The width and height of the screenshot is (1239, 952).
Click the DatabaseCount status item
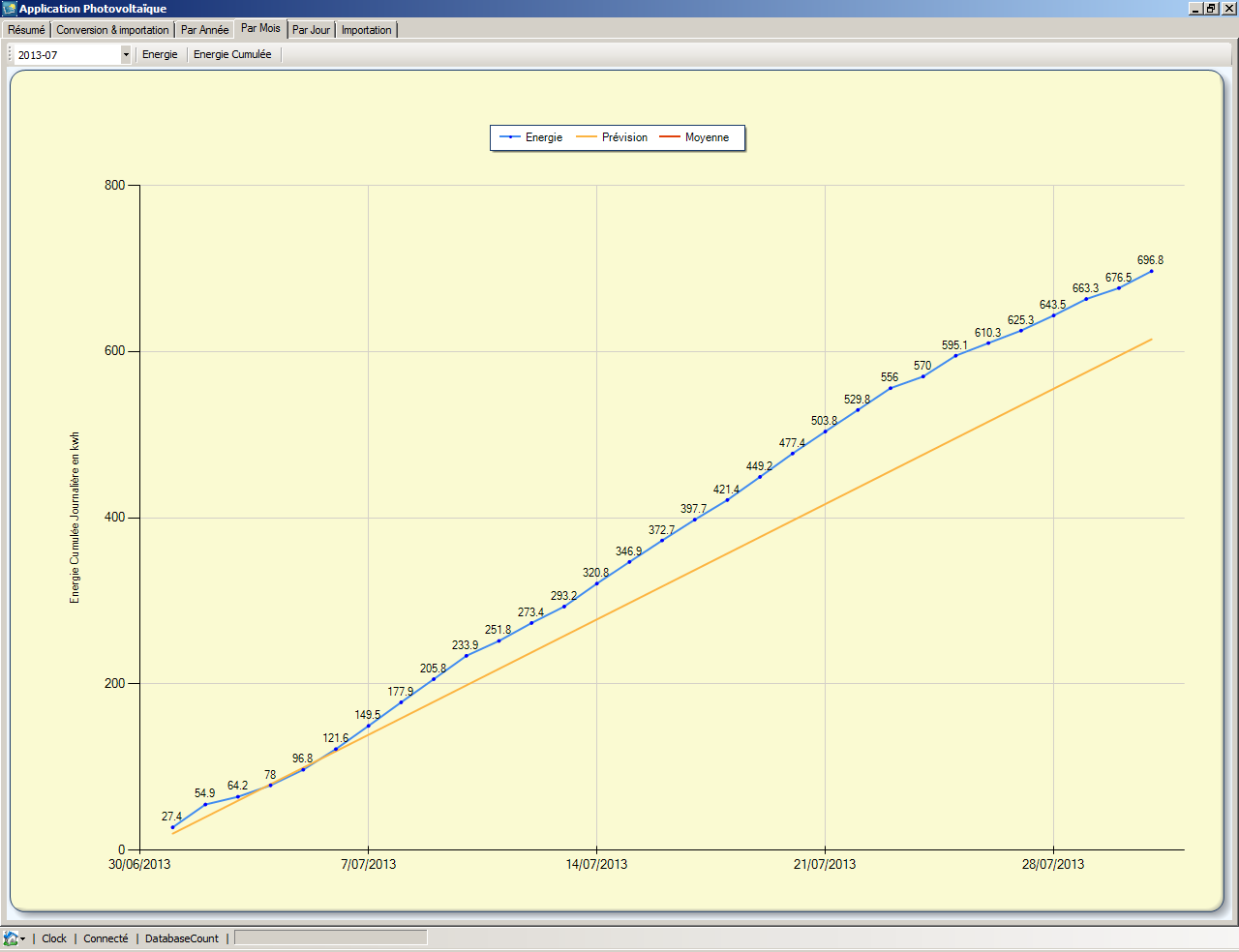coord(182,938)
